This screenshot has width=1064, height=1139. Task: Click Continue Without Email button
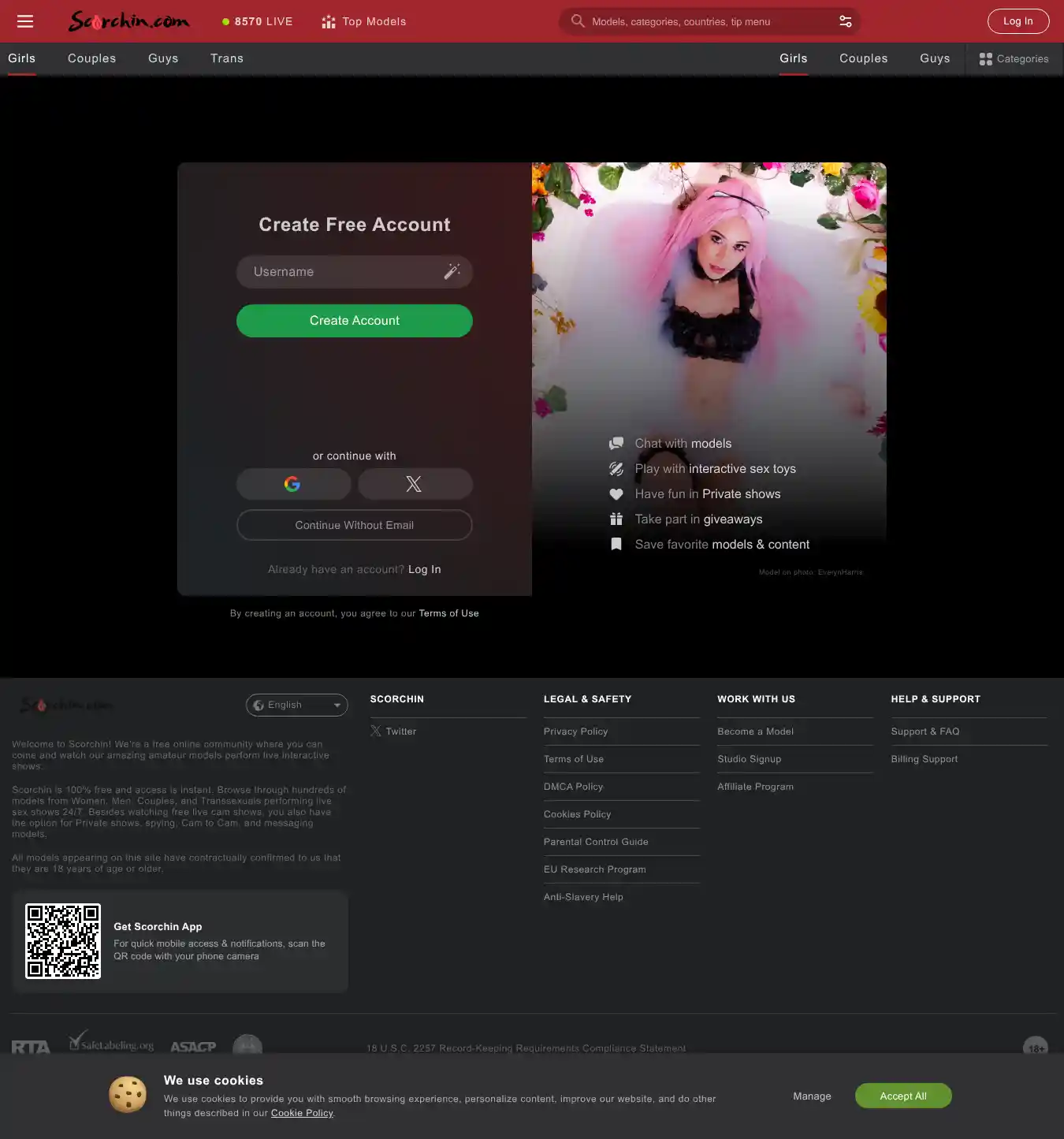pos(355,525)
